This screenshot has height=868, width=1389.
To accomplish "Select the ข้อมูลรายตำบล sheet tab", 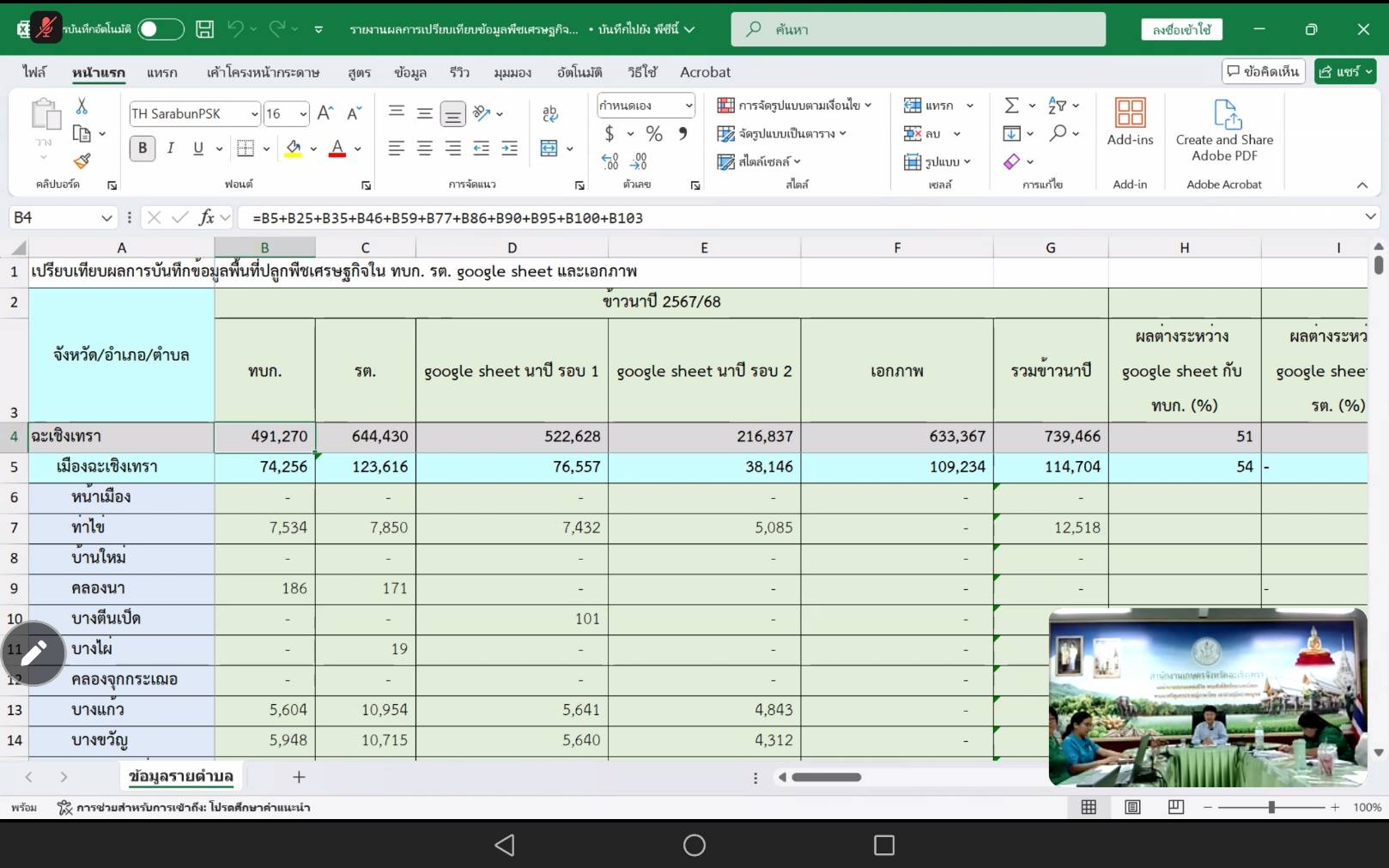I will click(x=180, y=776).
